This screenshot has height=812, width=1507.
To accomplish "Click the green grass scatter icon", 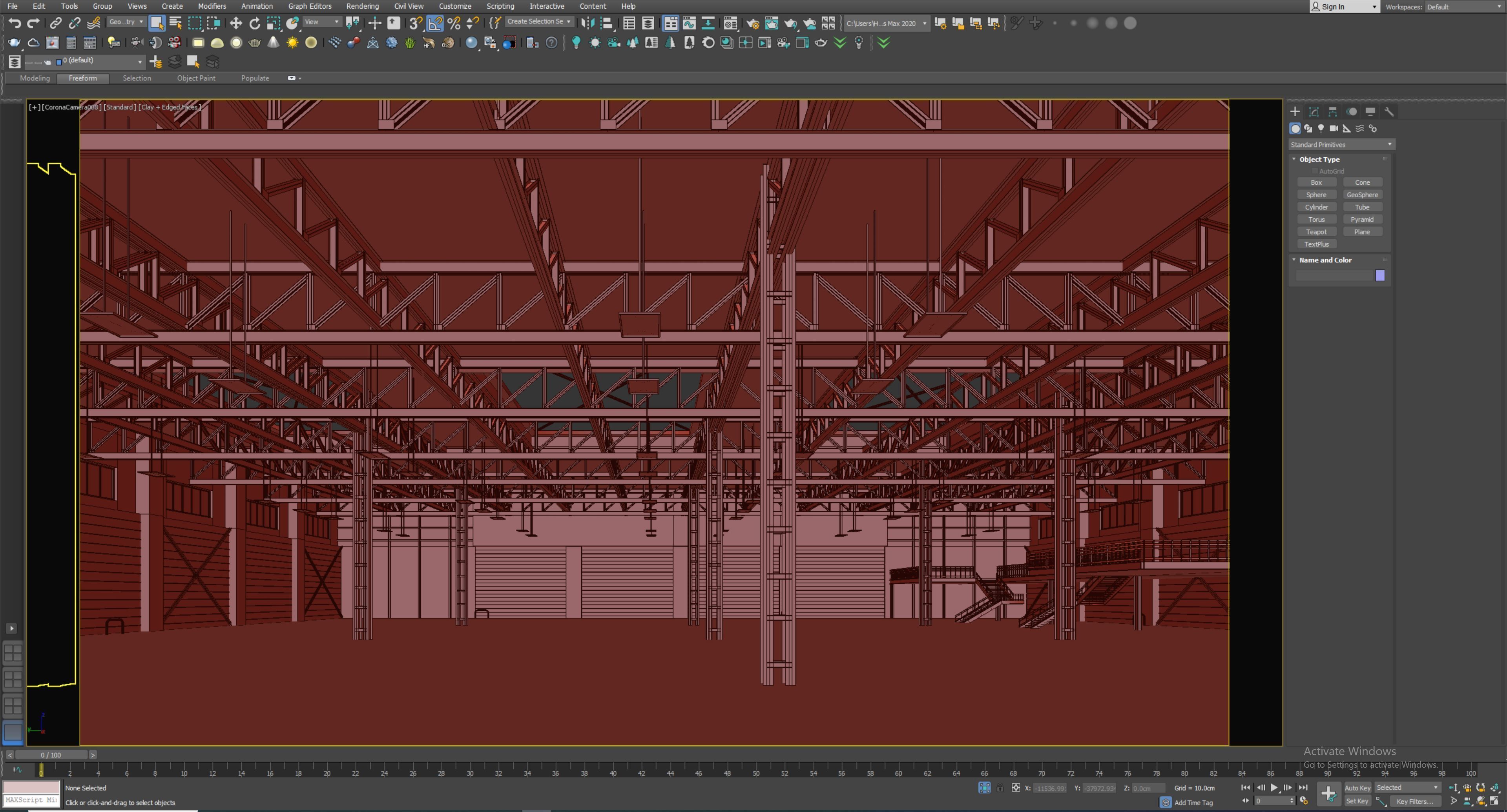I will point(410,43).
